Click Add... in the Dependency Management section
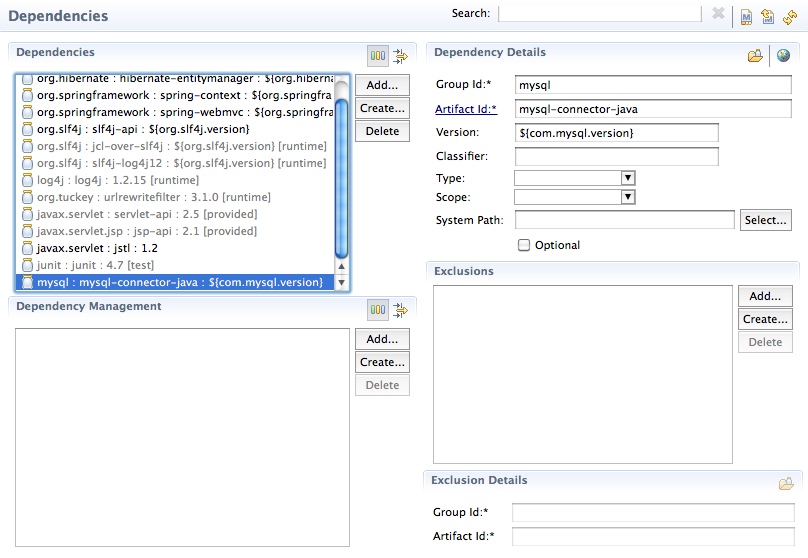Image resolution: width=808 pixels, height=558 pixels. pyautogui.click(x=382, y=339)
